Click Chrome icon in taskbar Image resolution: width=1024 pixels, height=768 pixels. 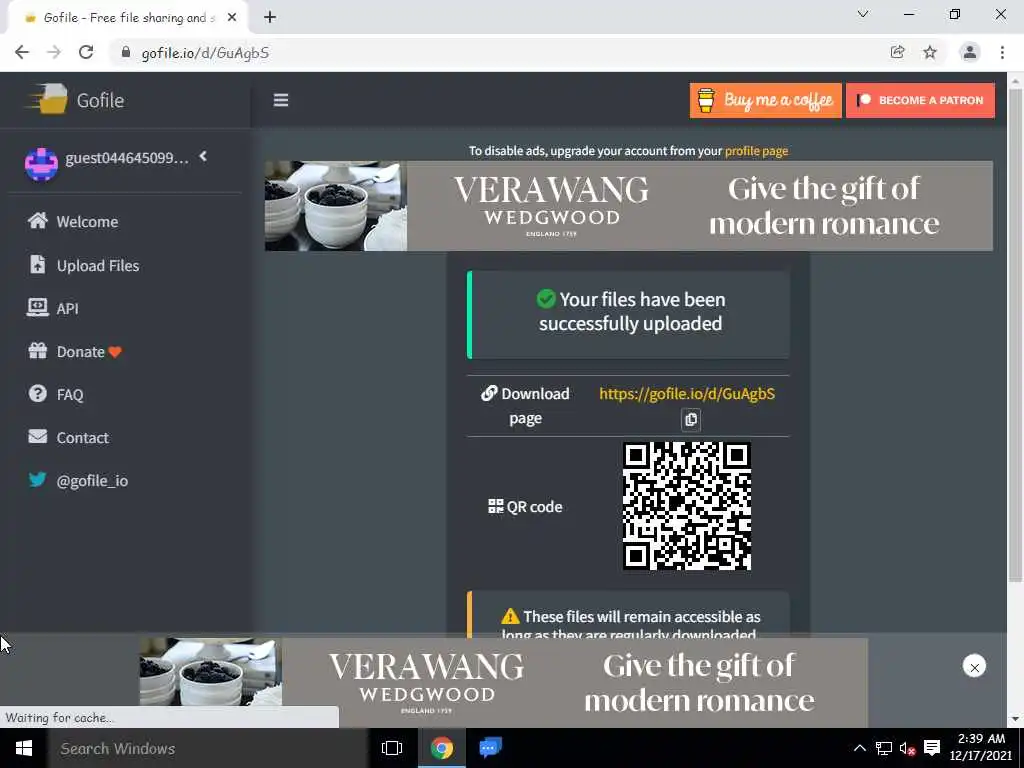click(x=441, y=748)
